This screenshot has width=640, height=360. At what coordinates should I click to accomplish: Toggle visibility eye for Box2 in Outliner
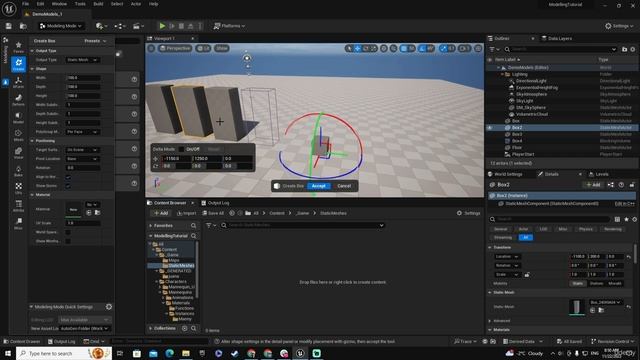point(490,128)
